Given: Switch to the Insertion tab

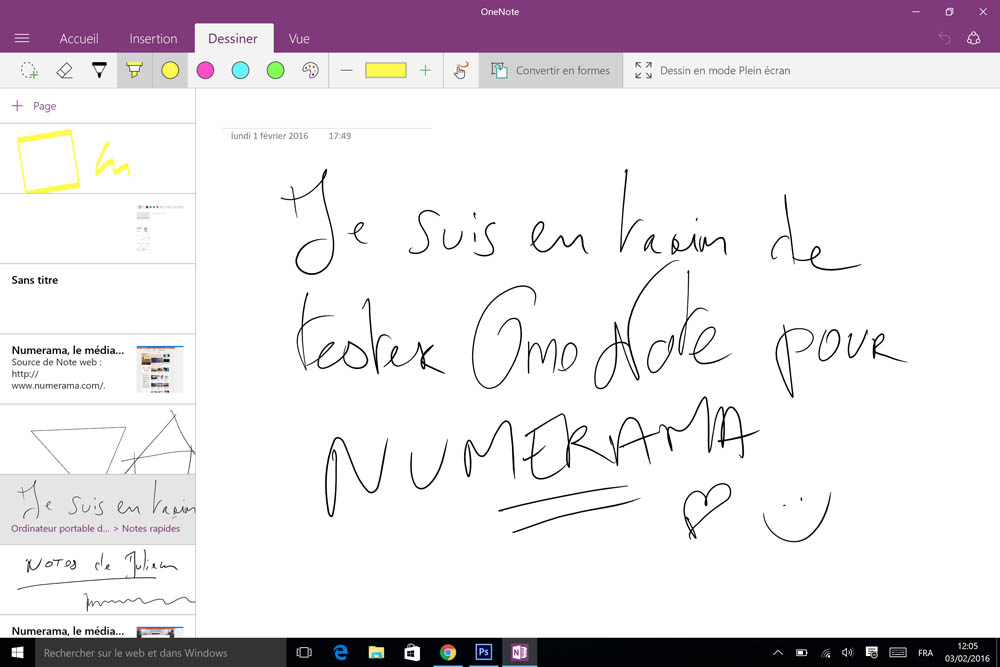Looking at the screenshot, I should (153, 39).
